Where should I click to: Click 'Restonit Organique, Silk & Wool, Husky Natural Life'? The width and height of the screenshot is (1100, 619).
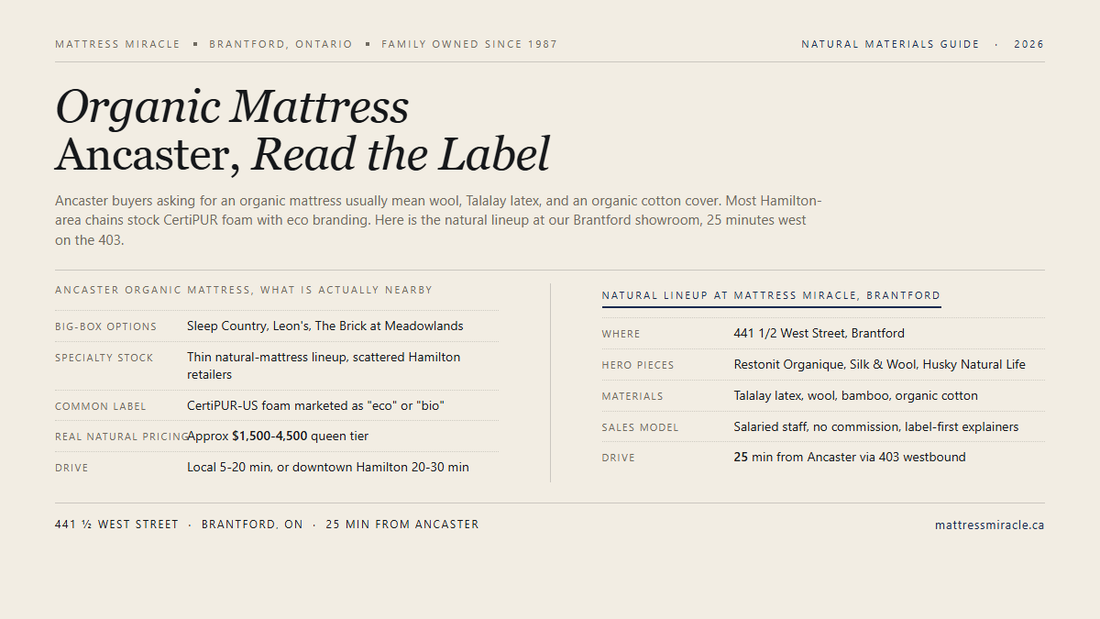879,364
